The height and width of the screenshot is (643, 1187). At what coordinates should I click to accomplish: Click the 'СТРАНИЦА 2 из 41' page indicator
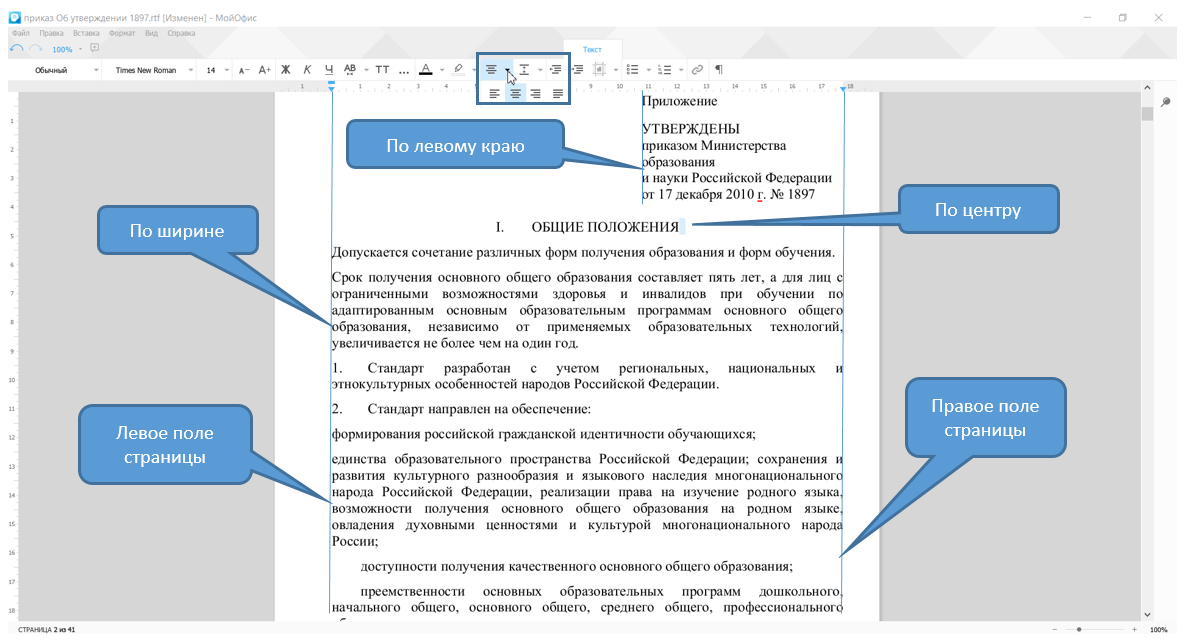(x=46, y=629)
